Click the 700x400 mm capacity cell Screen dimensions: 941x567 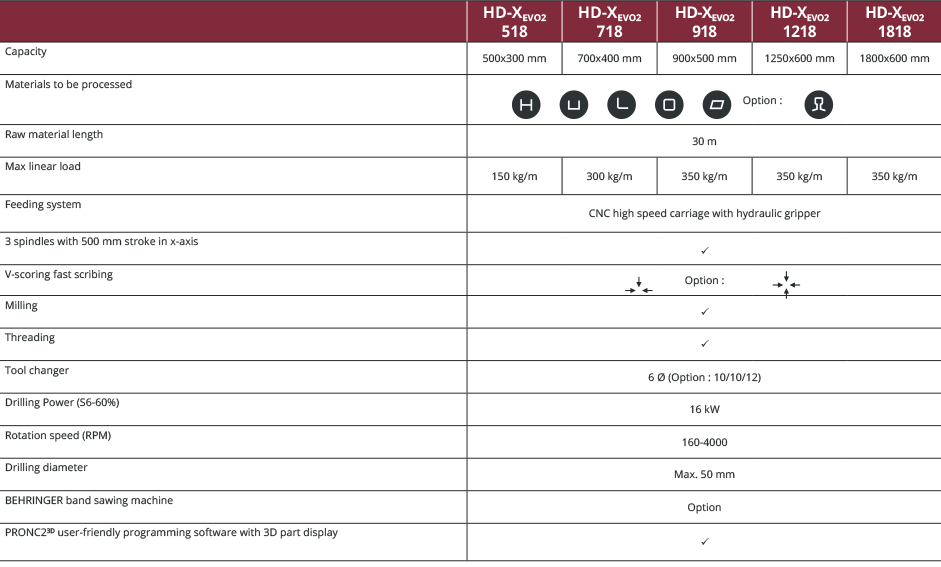coord(609,58)
